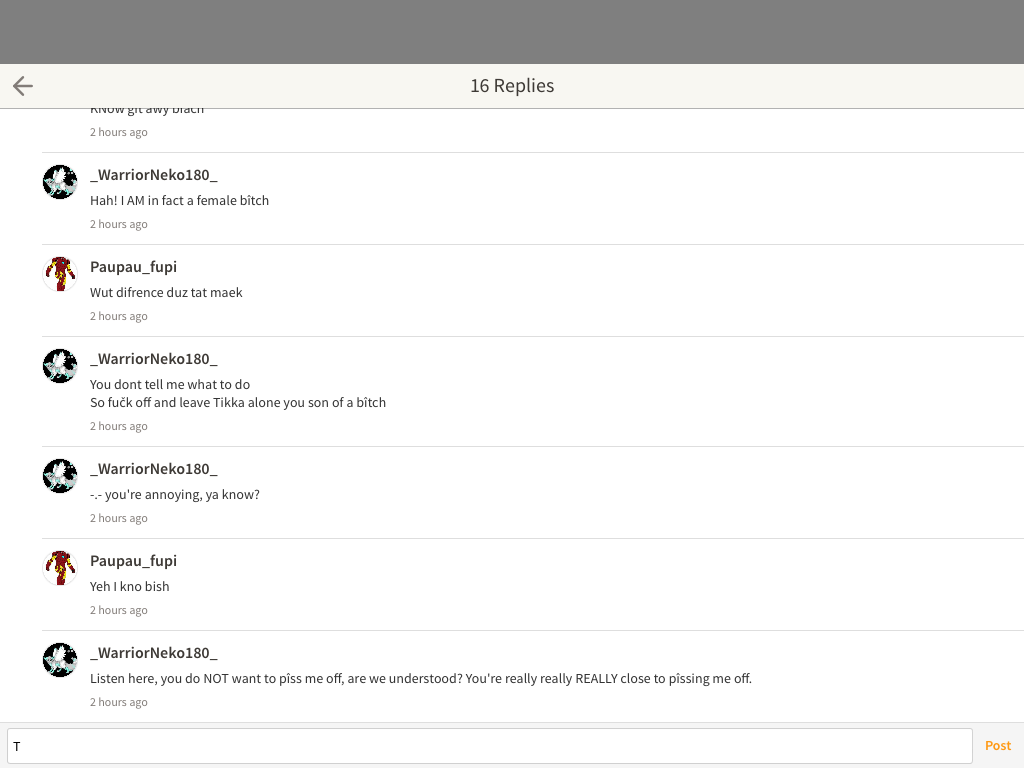Open Paupau_fupi username above "Yeh I kno bish"
1024x768 pixels.
[x=133, y=561]
